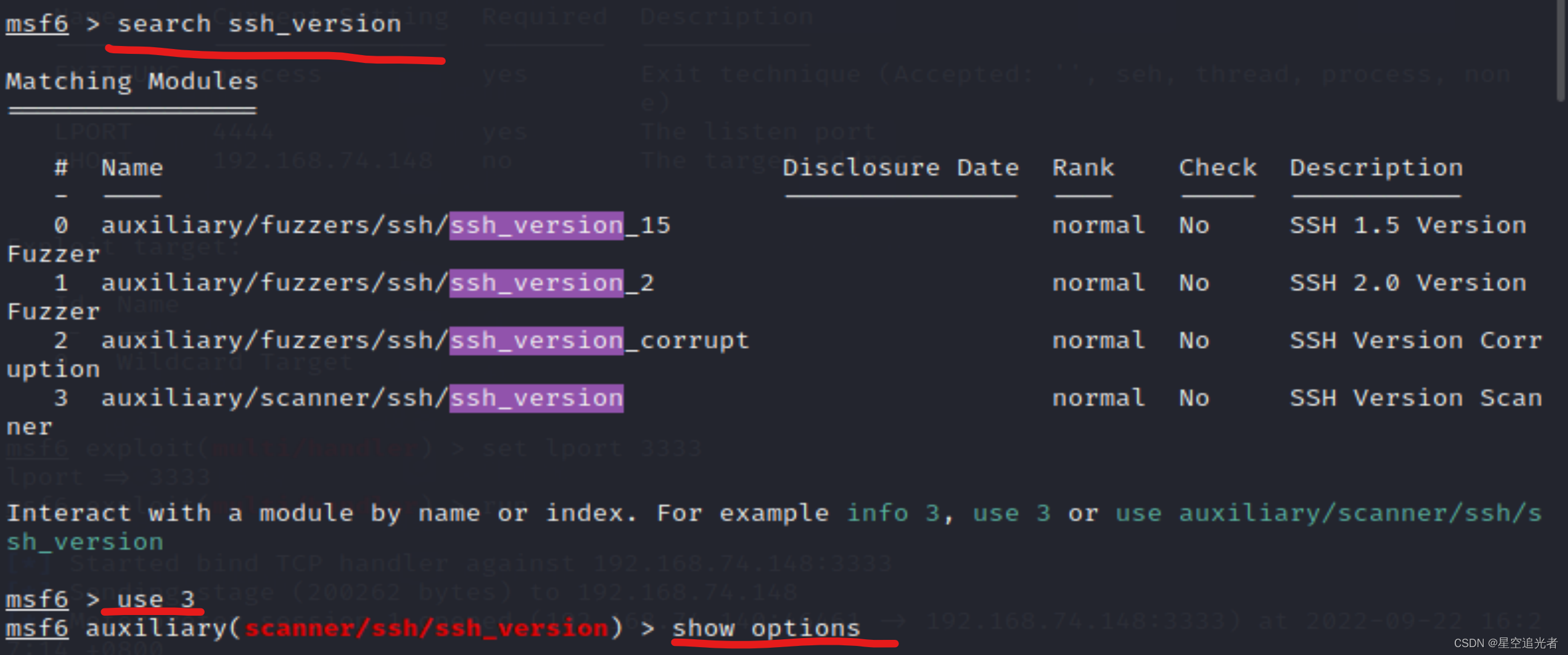Viewport: 1568px width, 655px height.
Task: Select module row ssh_version_corrupt
Action: (425, 341)
